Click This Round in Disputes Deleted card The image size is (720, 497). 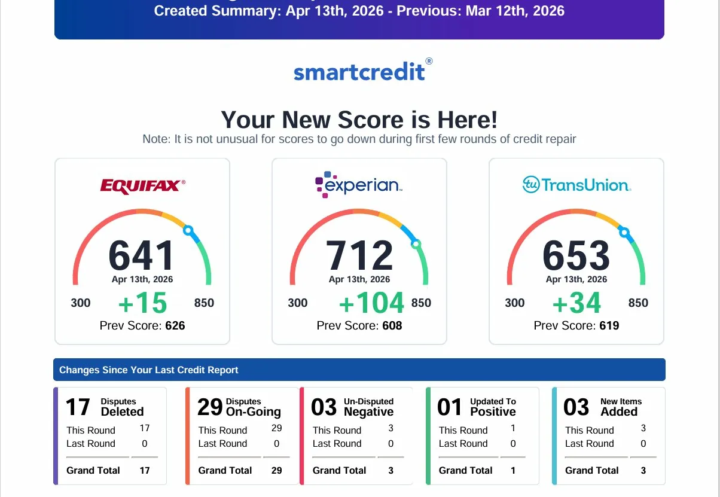pyautogui.click(x=91, y=430)
